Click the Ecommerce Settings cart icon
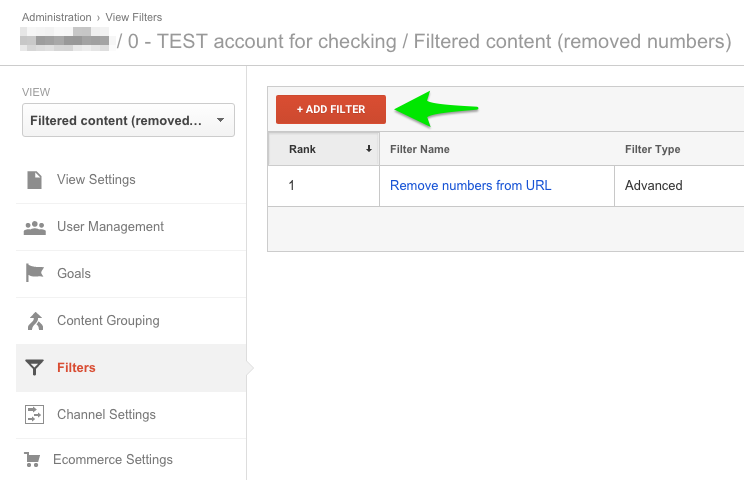The width and height of the screenshot is (744, 480). point(32,460)
